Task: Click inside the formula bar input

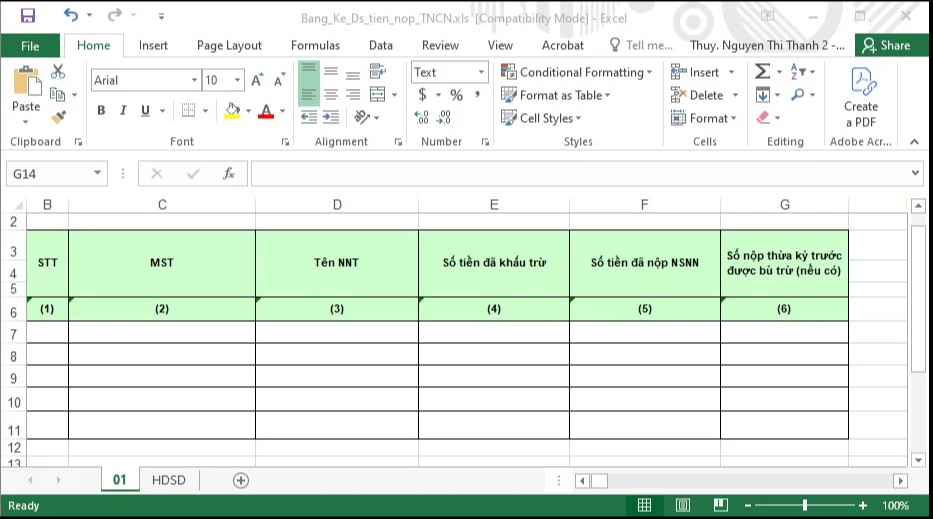Action: 580,174
